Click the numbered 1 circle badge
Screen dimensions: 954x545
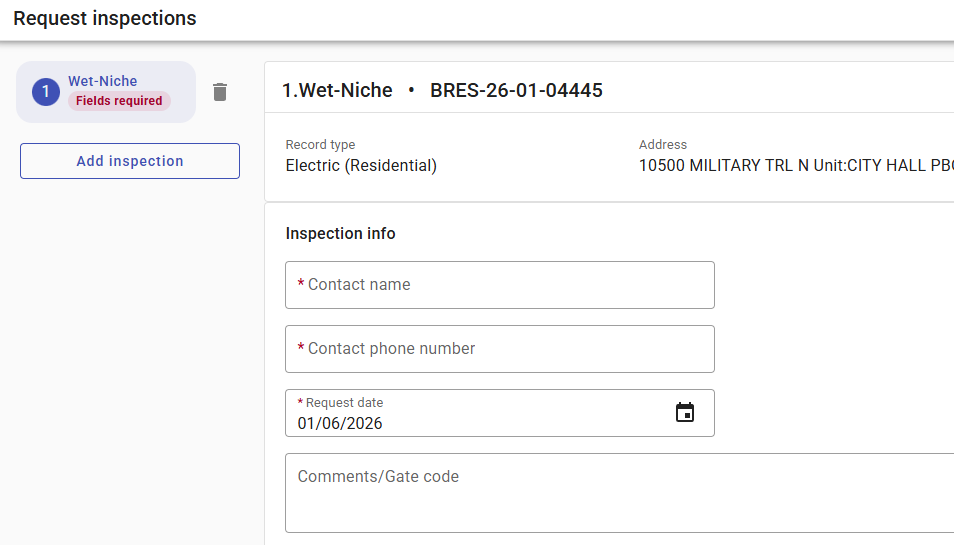46,92
